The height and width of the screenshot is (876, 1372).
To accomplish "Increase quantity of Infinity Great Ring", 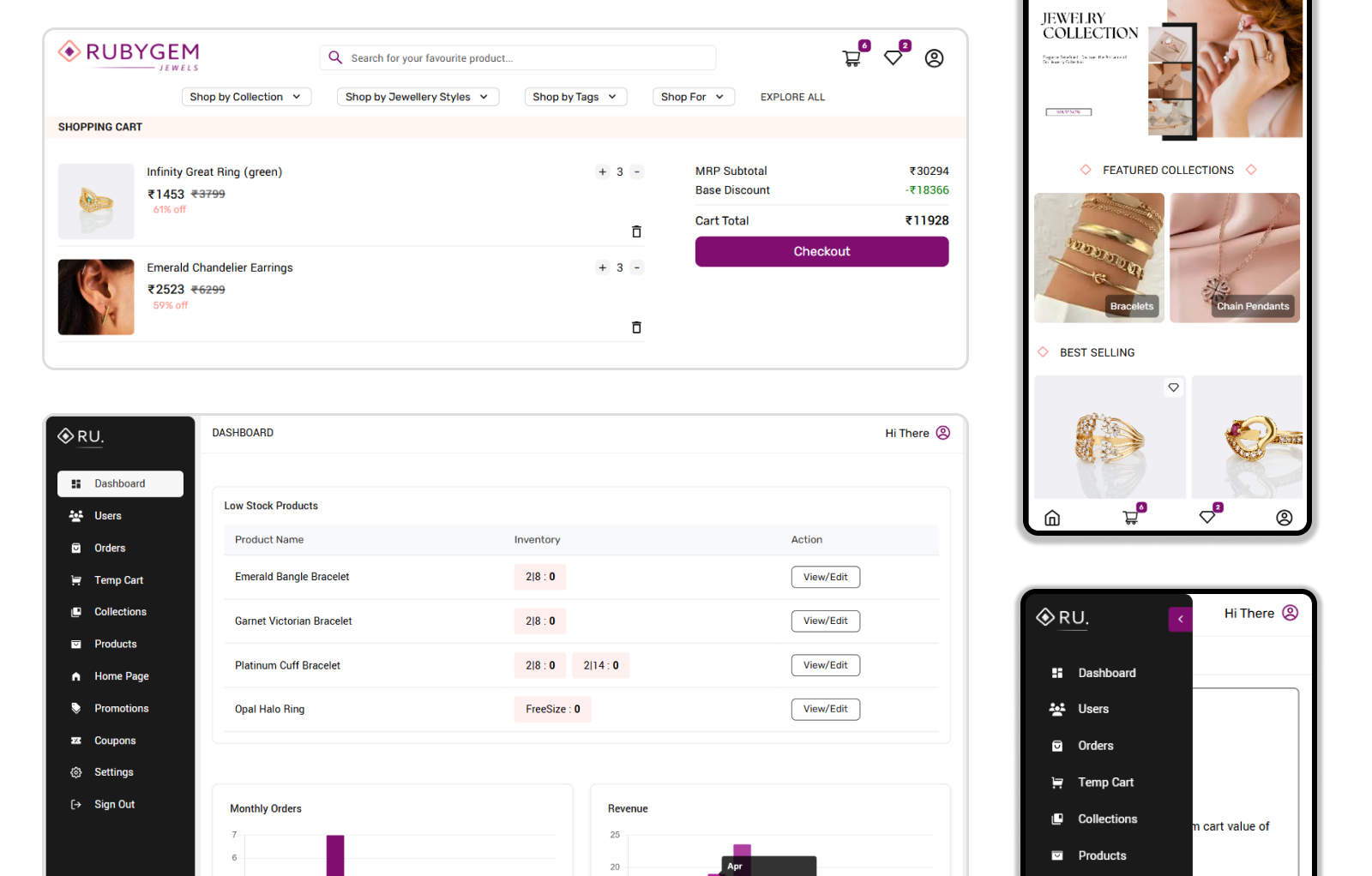I will coord(602,171).
